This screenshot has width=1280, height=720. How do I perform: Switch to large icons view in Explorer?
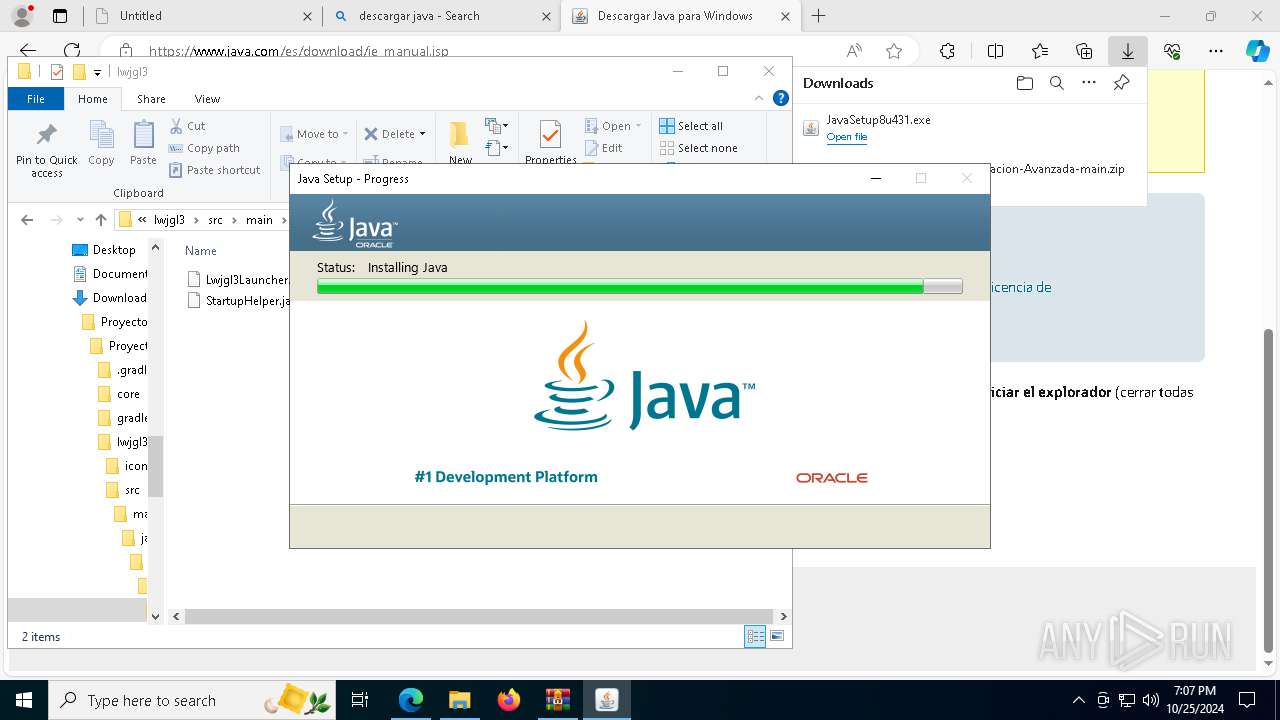tap(777, 636)
